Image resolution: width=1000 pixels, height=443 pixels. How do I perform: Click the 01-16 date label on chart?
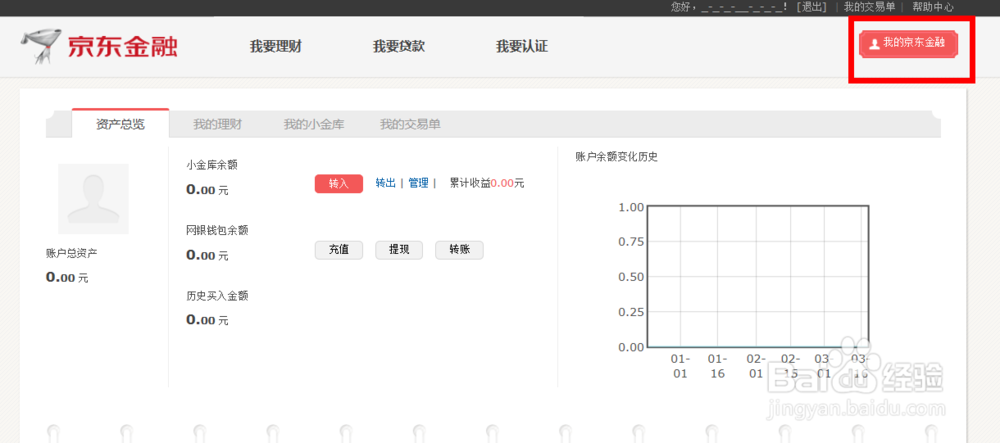(x=717, y=367)
